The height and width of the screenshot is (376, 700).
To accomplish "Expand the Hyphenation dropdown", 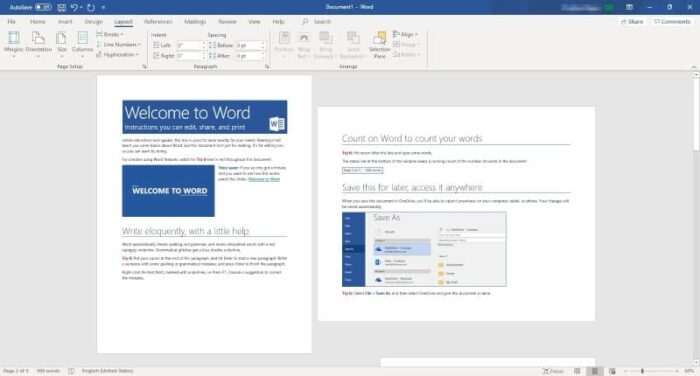I will [117, 54].
